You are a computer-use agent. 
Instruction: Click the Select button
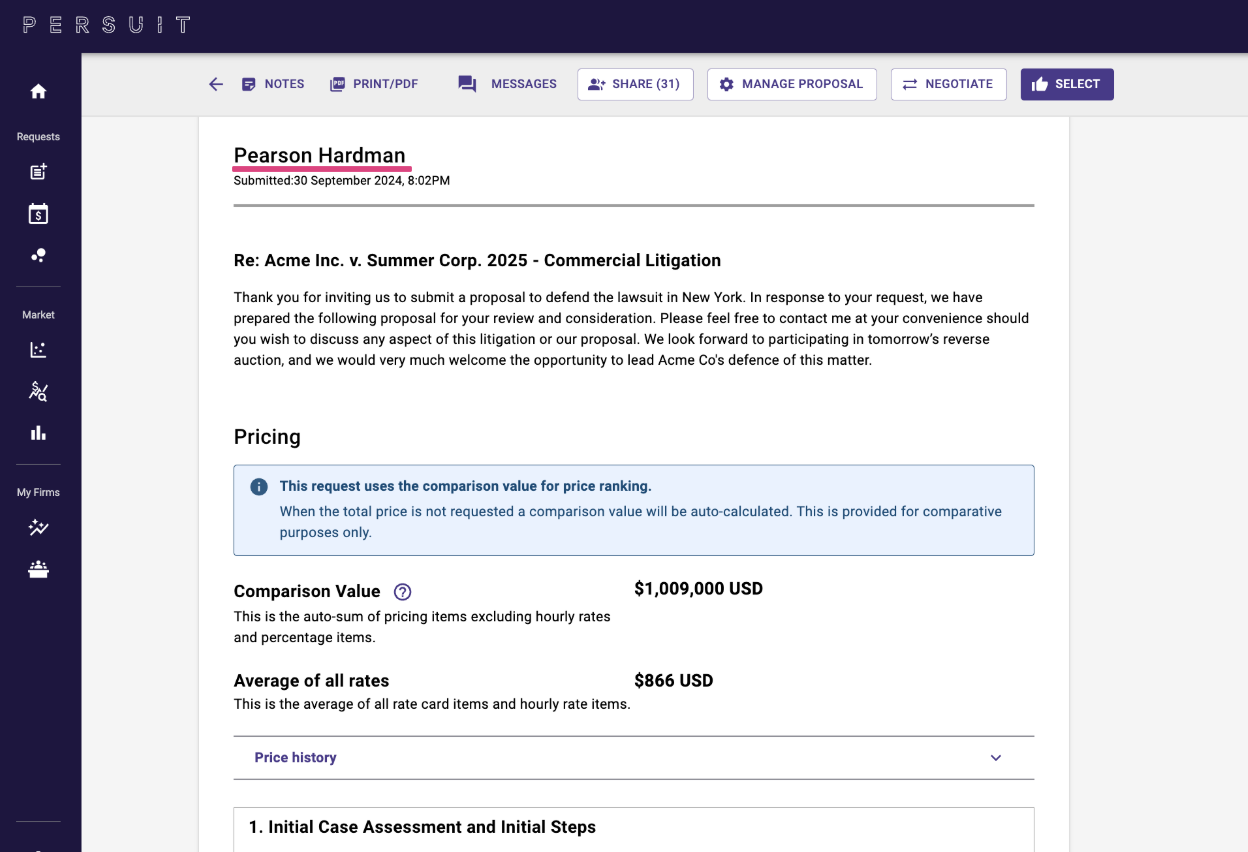tap(1067, 84)
